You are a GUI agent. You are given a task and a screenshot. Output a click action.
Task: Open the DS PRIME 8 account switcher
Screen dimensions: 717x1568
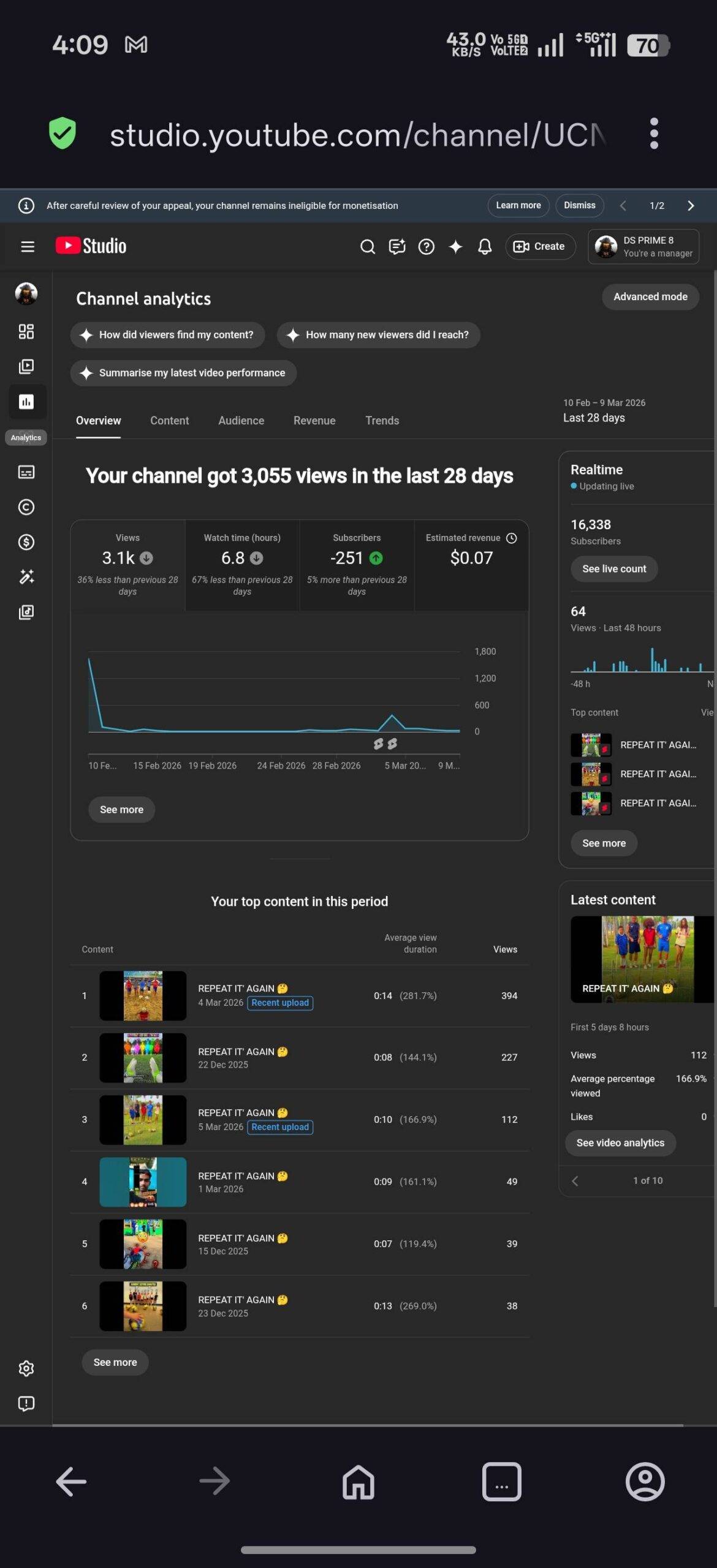tap(643, 247)
